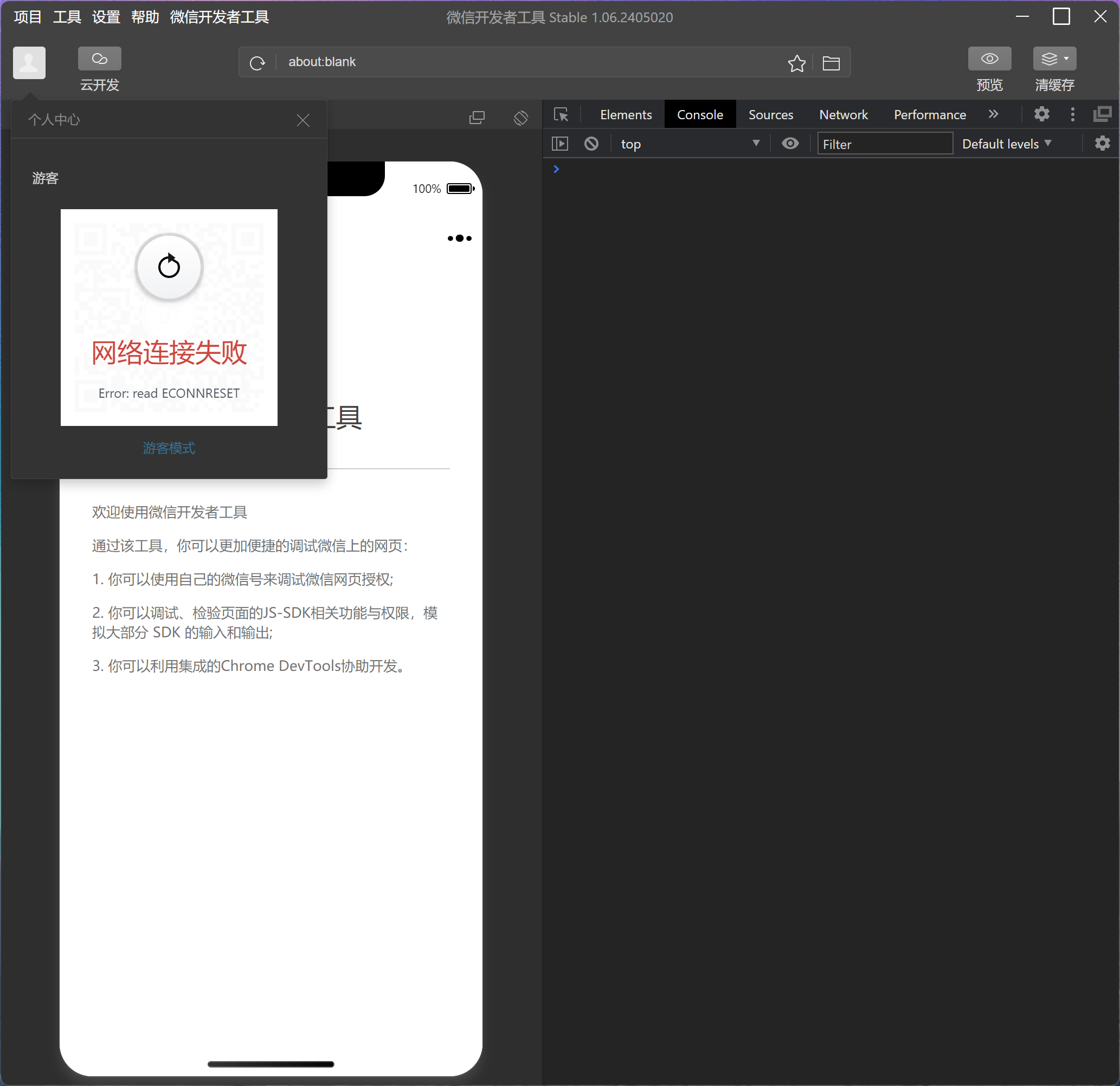Image resolution: width=1120 pixels, height=1086 pixels.
Task: Toggle the live expression eye icon
Action: click(790, 144)
